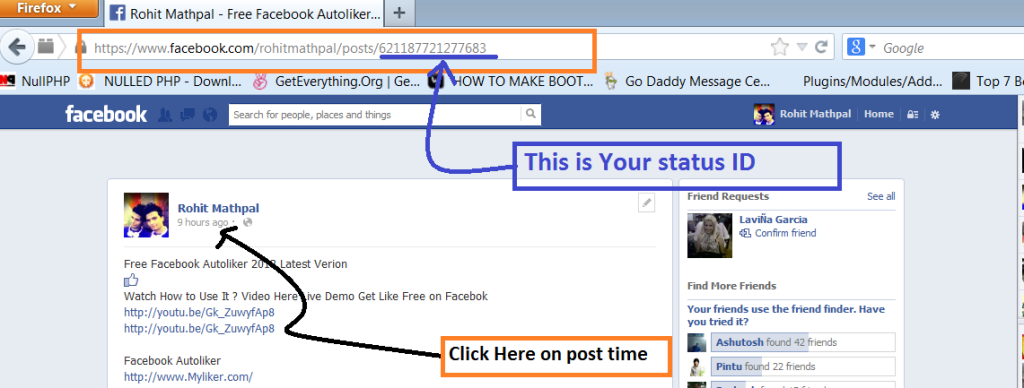Click the 'Facebook Autoliker' text line
Viewport: 1024px width, 388px height.
pyautogui.click(x=172, y=361)
